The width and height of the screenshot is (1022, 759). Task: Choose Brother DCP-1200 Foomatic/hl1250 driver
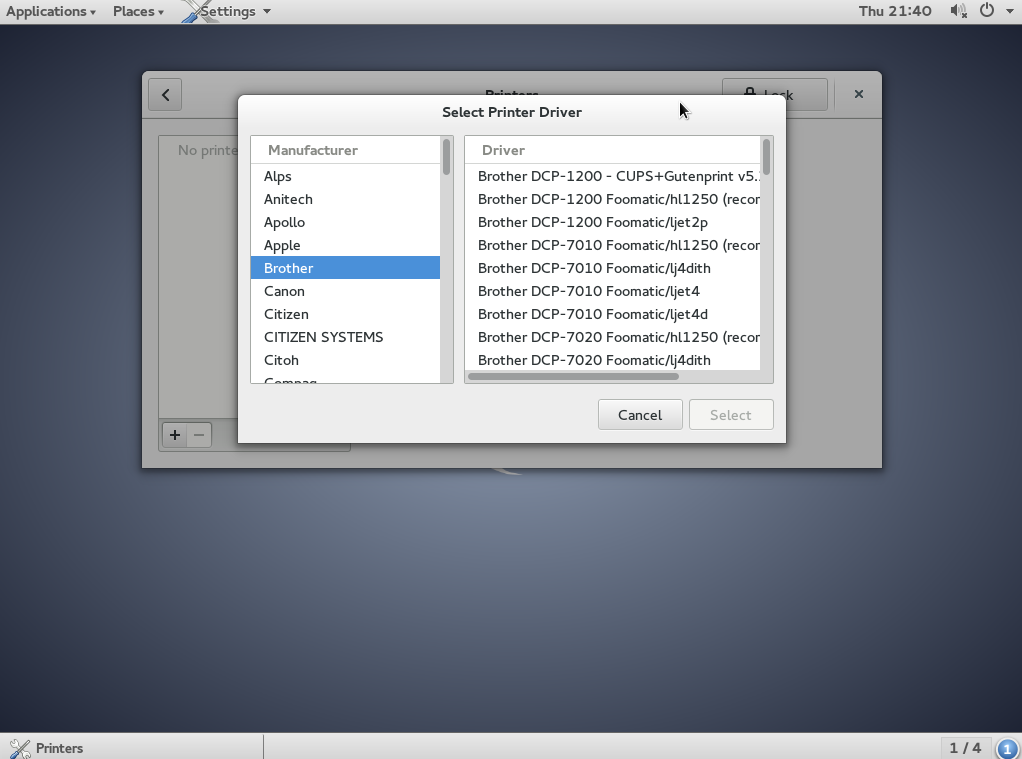click(x=612, y=199)
